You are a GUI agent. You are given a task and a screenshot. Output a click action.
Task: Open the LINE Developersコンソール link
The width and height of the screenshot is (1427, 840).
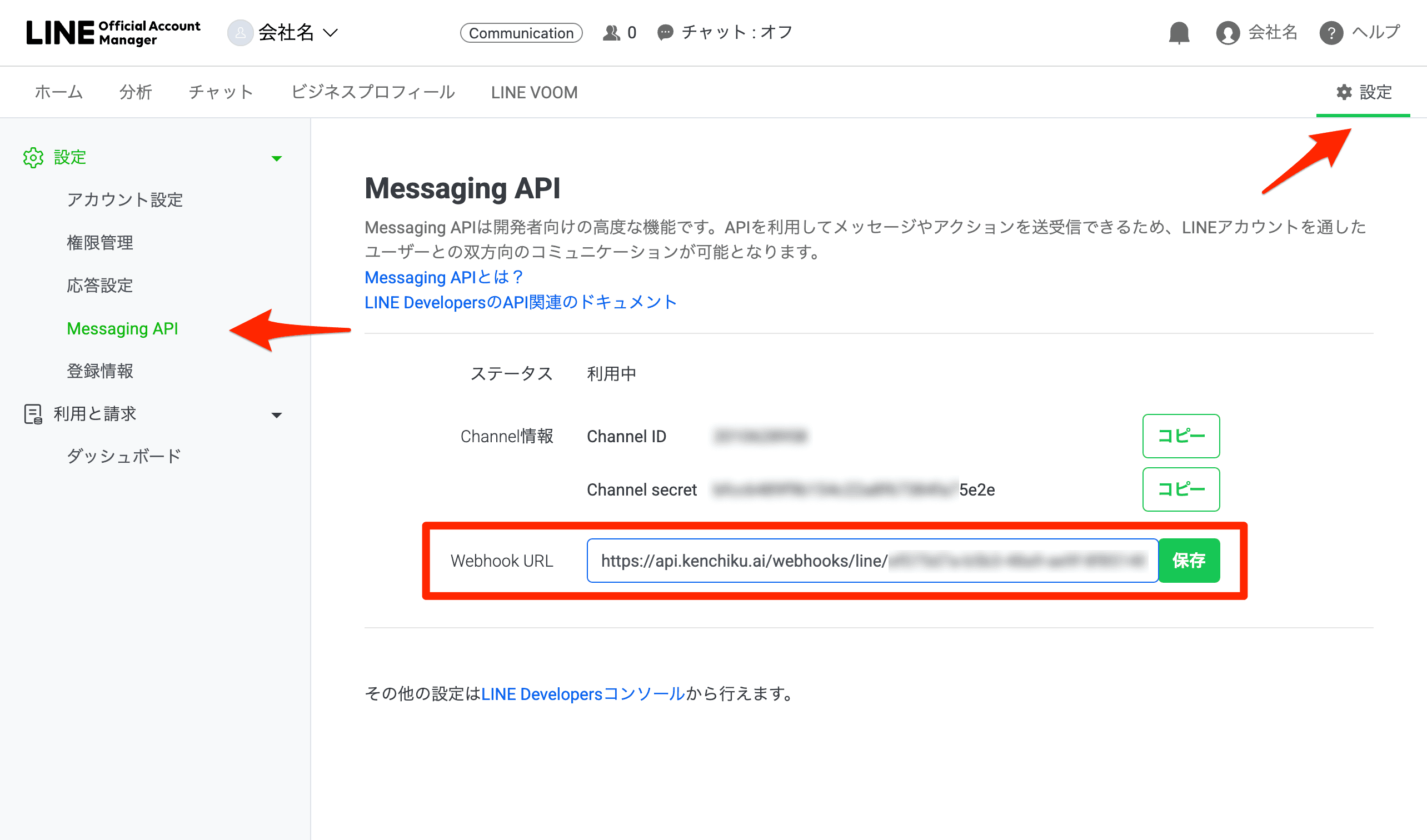point(583,694)
